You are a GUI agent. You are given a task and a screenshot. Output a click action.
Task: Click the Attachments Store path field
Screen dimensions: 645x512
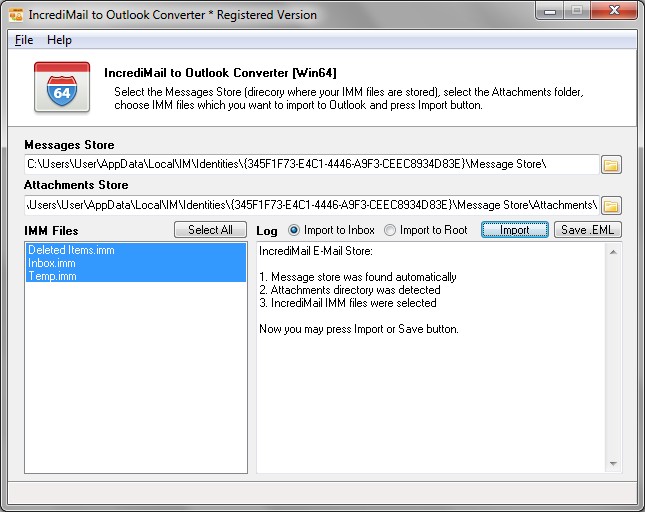[x=311, y=205]
